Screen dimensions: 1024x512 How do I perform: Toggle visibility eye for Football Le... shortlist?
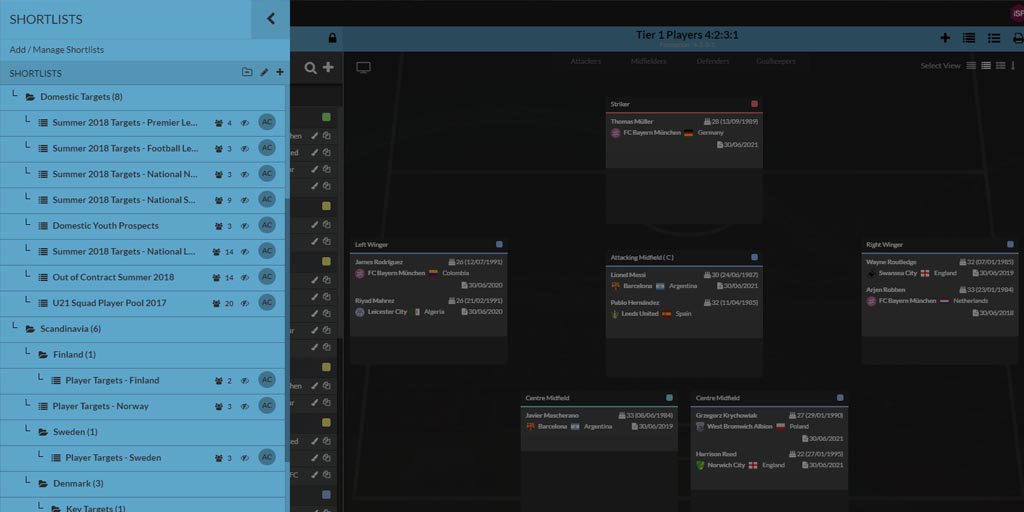245,149
